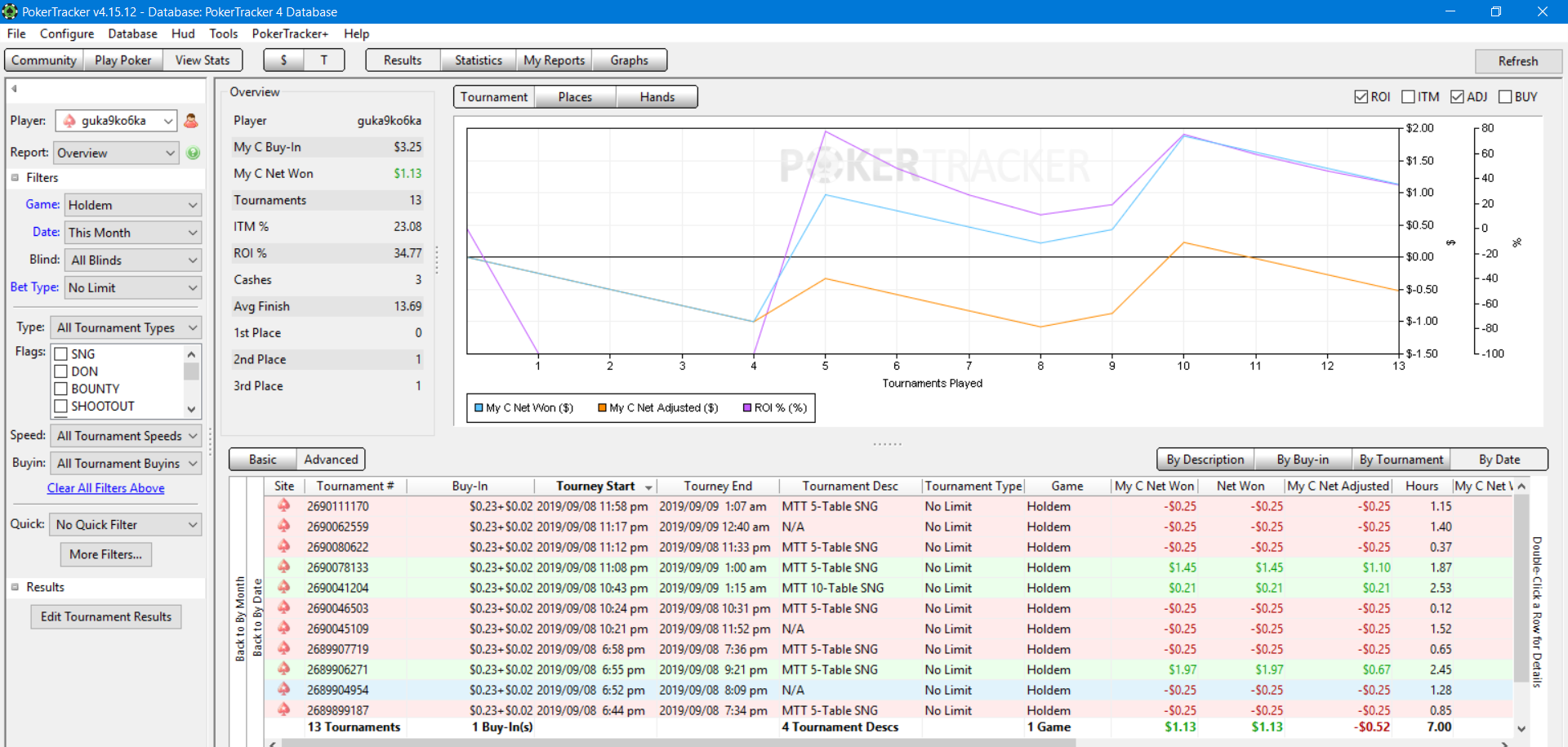The height and width of the screenshot is (747, 1568).
Task: Open the Hud menu
Action: [x=183, y=33]
